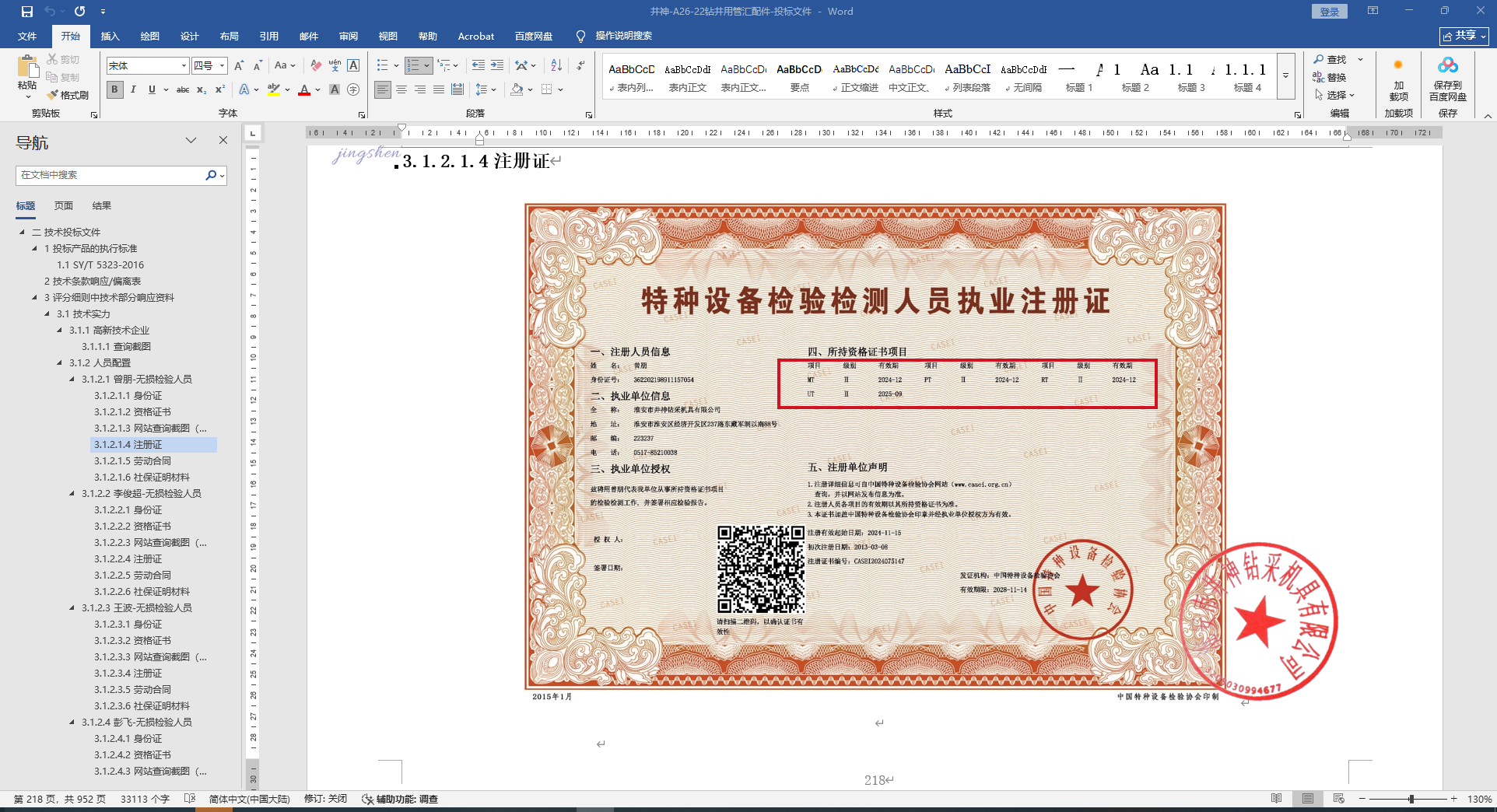Click the center alignment icon

tap(401, 89)
